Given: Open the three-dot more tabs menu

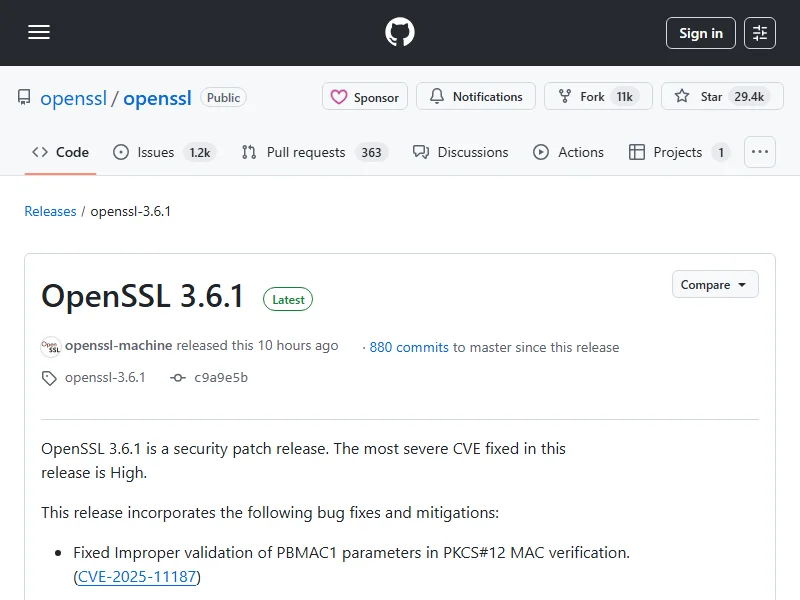Looking at the screenshot, I should [760, 152].
